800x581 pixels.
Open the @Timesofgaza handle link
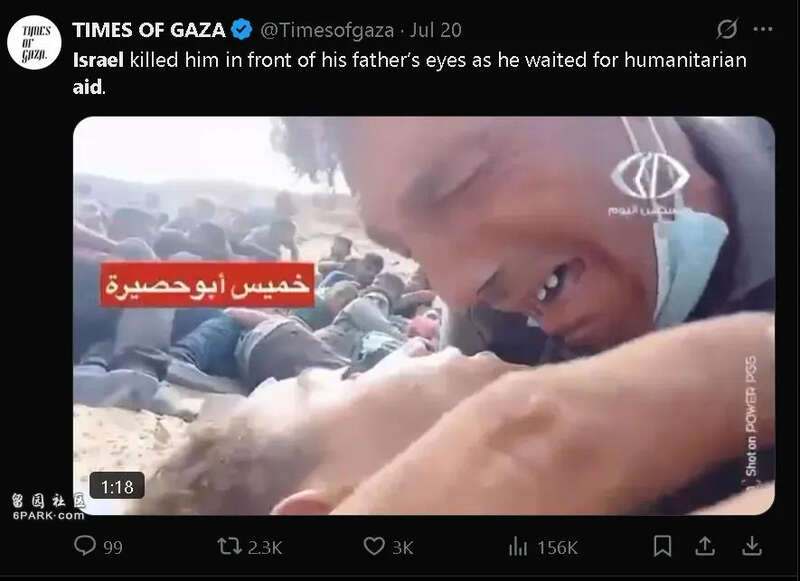[327, 30]
